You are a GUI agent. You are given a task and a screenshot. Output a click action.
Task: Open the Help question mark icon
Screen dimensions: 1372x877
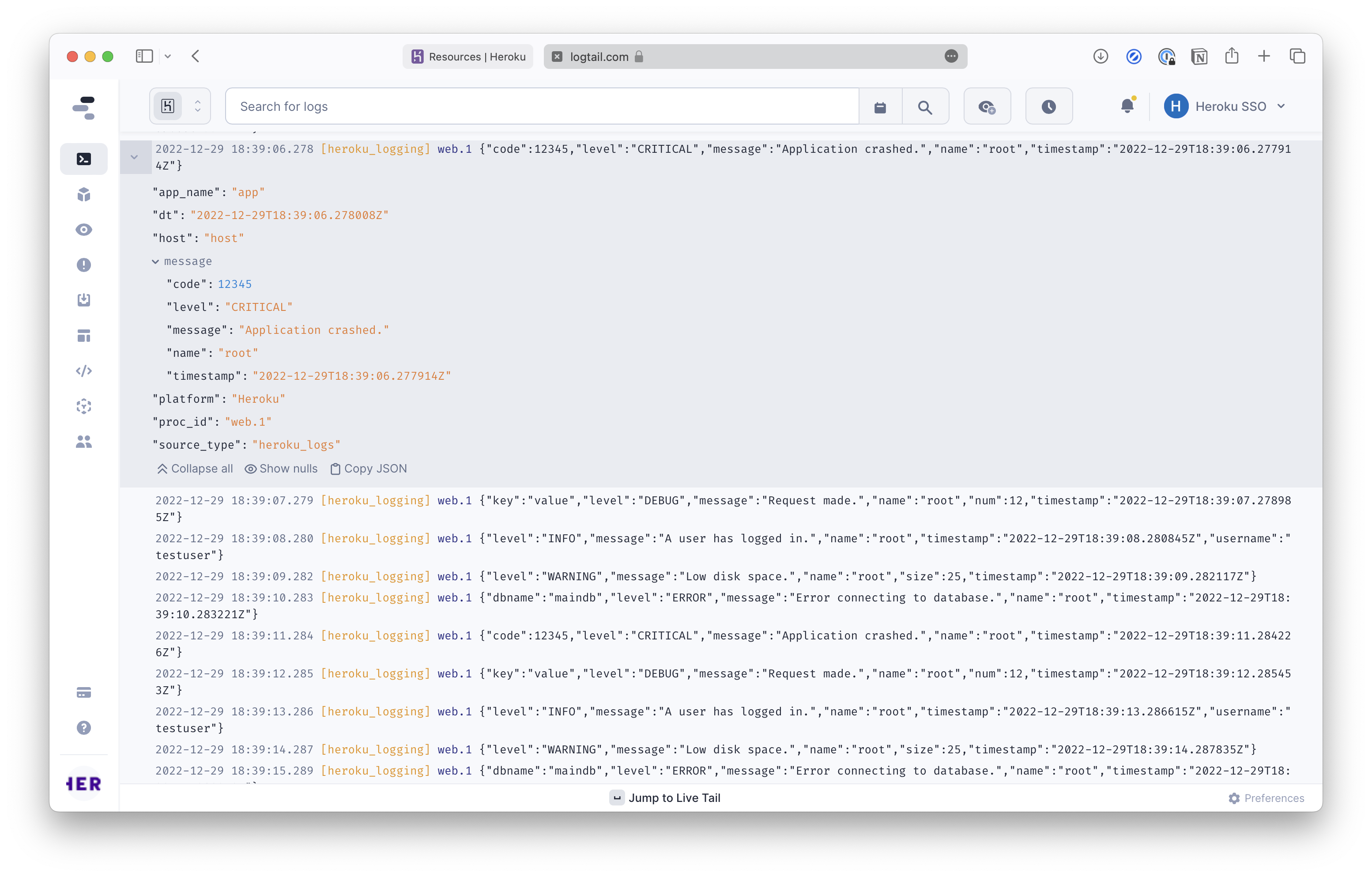coord(84,728)
